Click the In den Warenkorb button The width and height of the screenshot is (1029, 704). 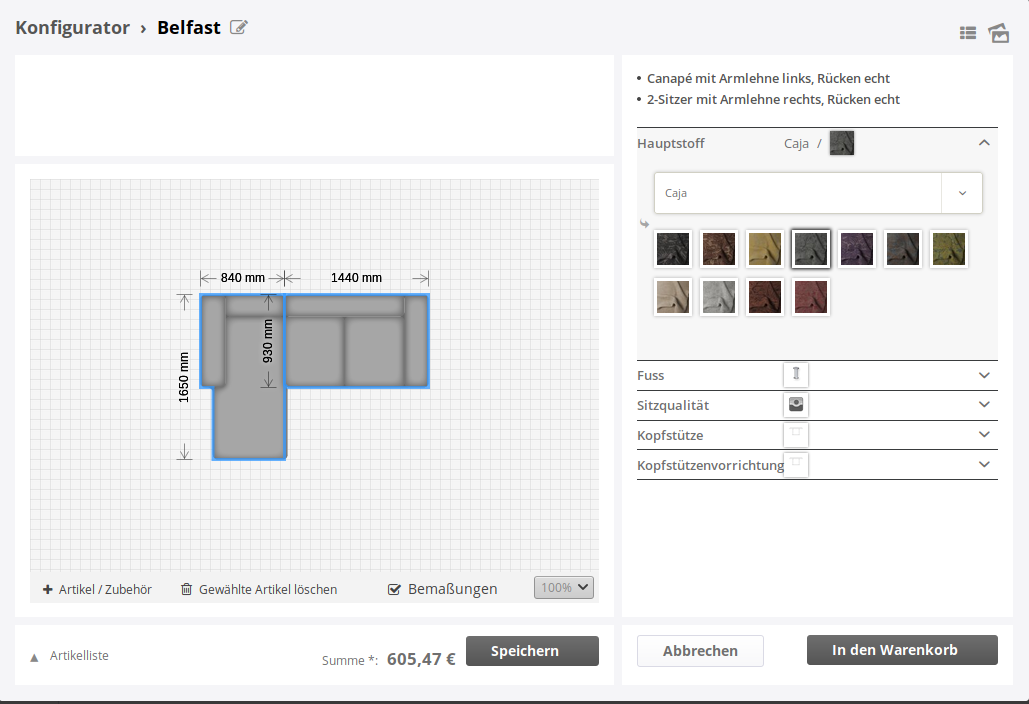902,650
